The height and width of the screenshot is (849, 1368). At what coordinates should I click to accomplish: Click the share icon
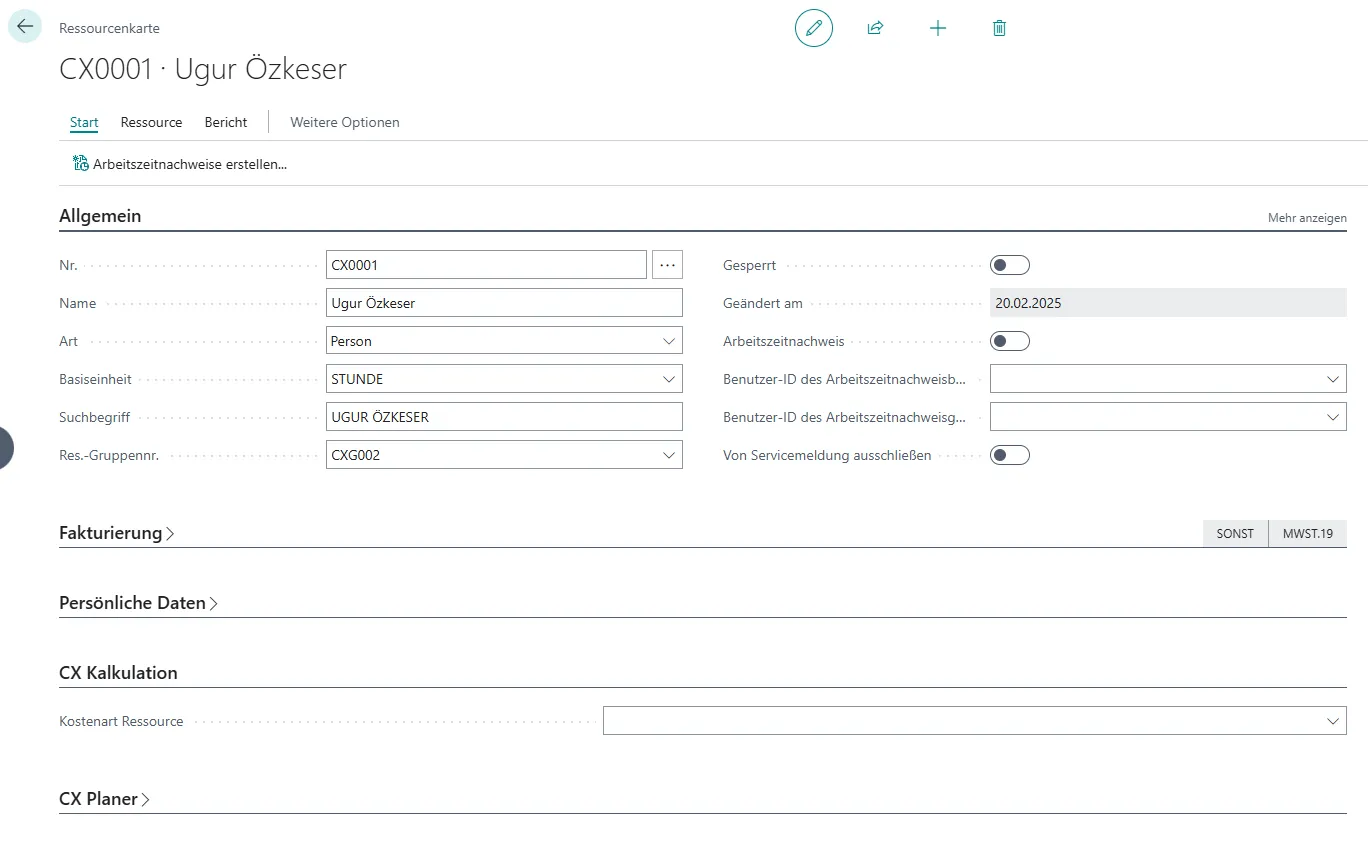[x=875, y=28]
